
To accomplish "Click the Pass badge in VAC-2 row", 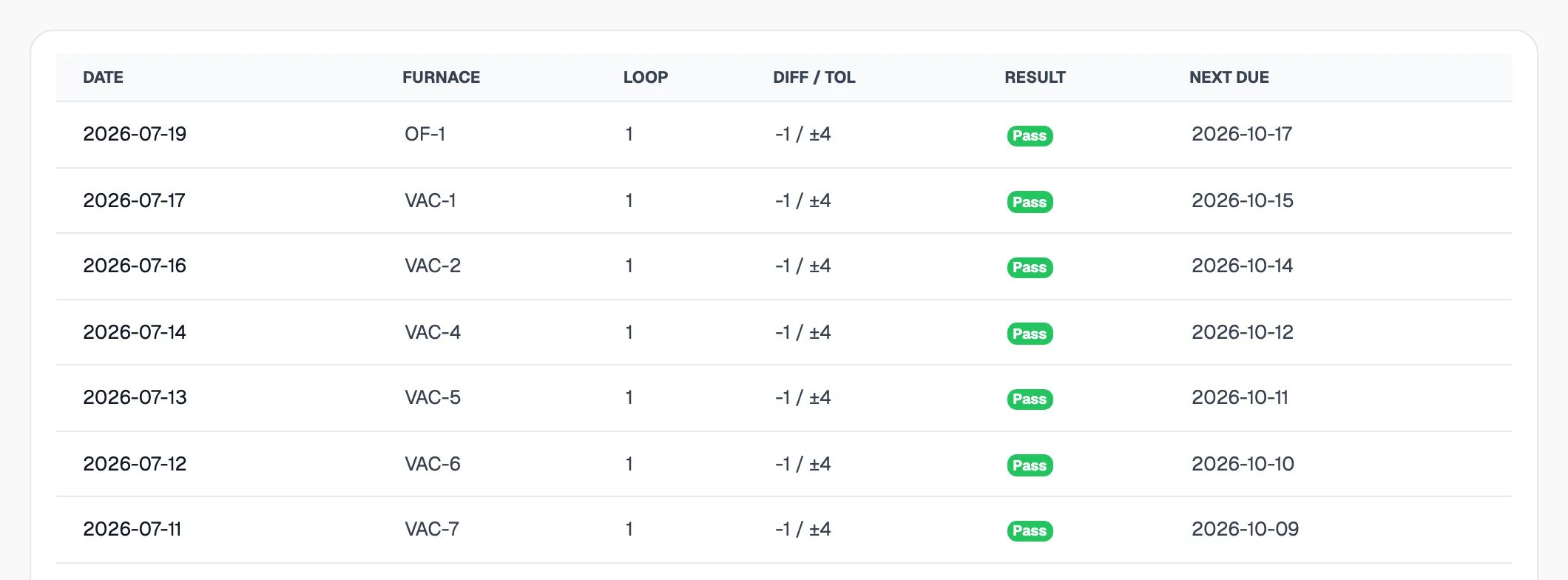I will tap(1030, 267).
